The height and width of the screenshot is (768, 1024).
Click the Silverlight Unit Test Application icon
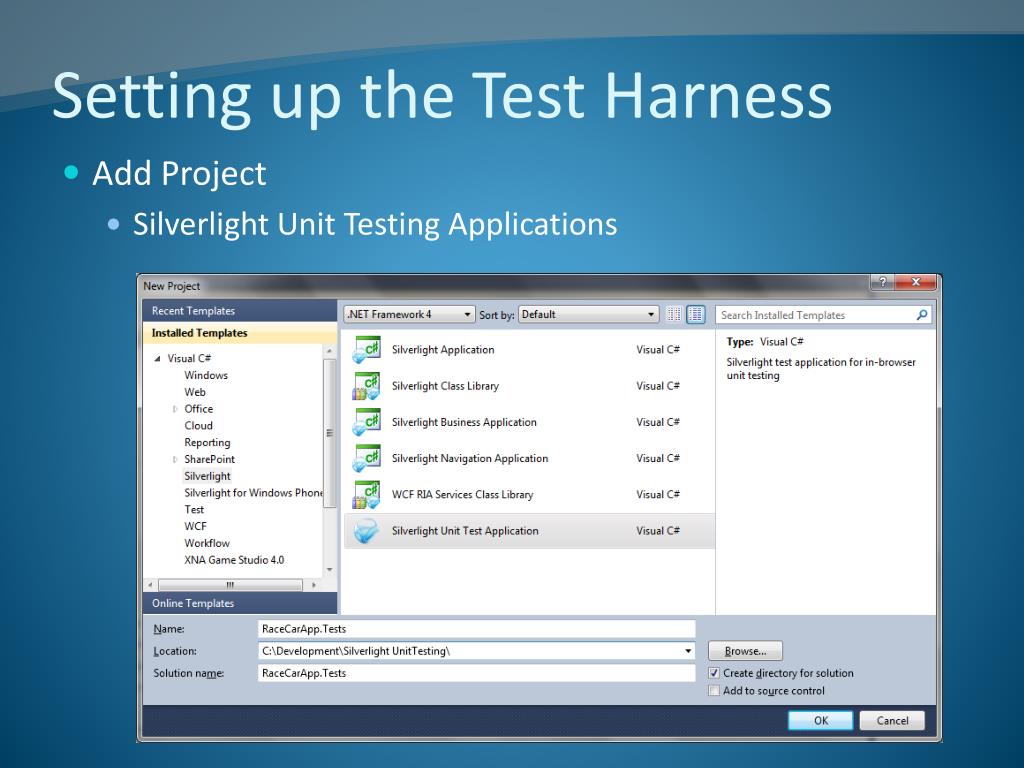366,531
